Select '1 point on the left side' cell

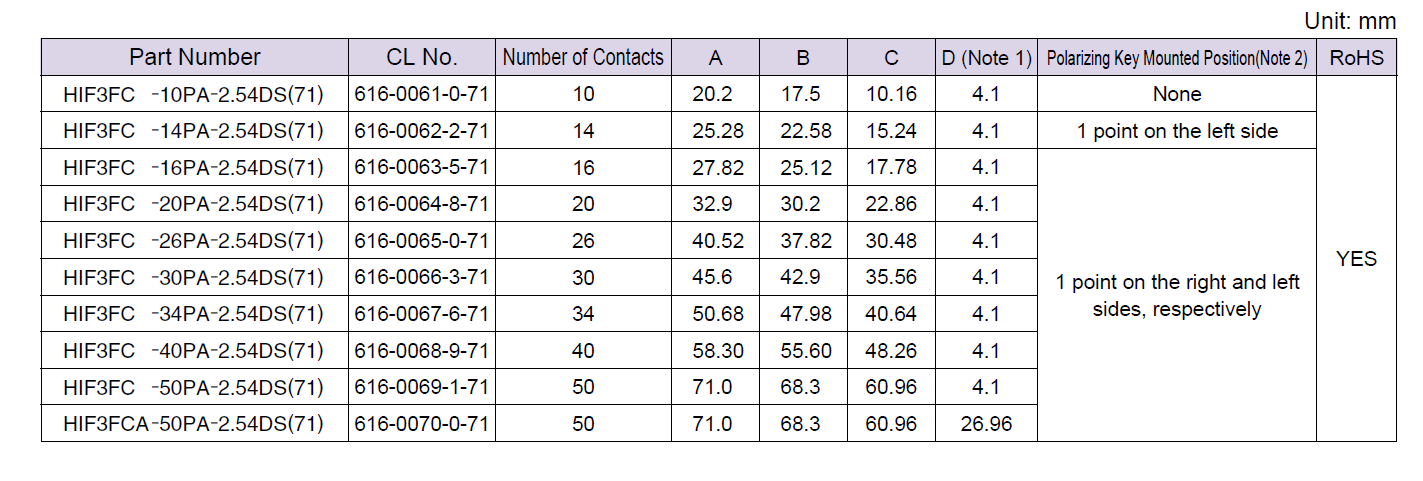point(1177,131)
